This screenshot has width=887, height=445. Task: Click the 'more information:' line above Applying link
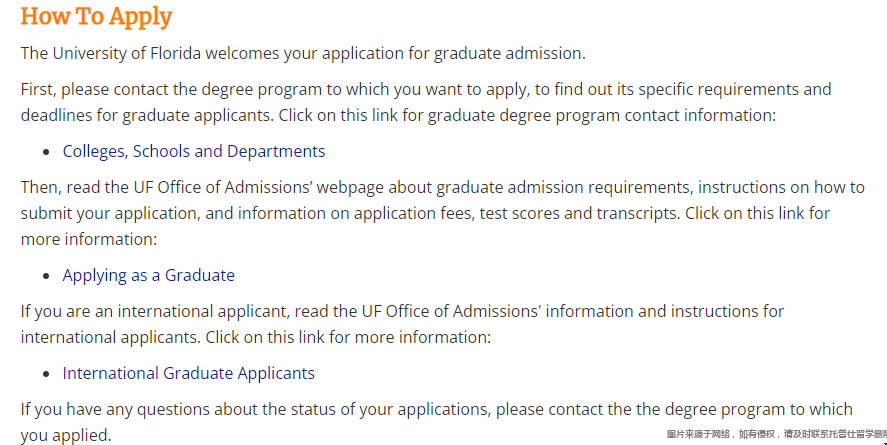pyautogui.click(x=89, y=239)
